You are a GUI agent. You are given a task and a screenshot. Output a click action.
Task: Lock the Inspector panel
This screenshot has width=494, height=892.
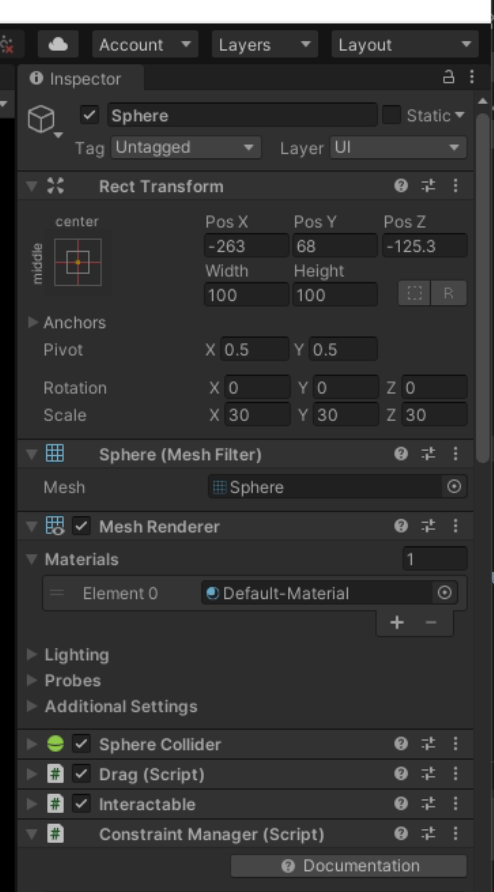point(448,77)
